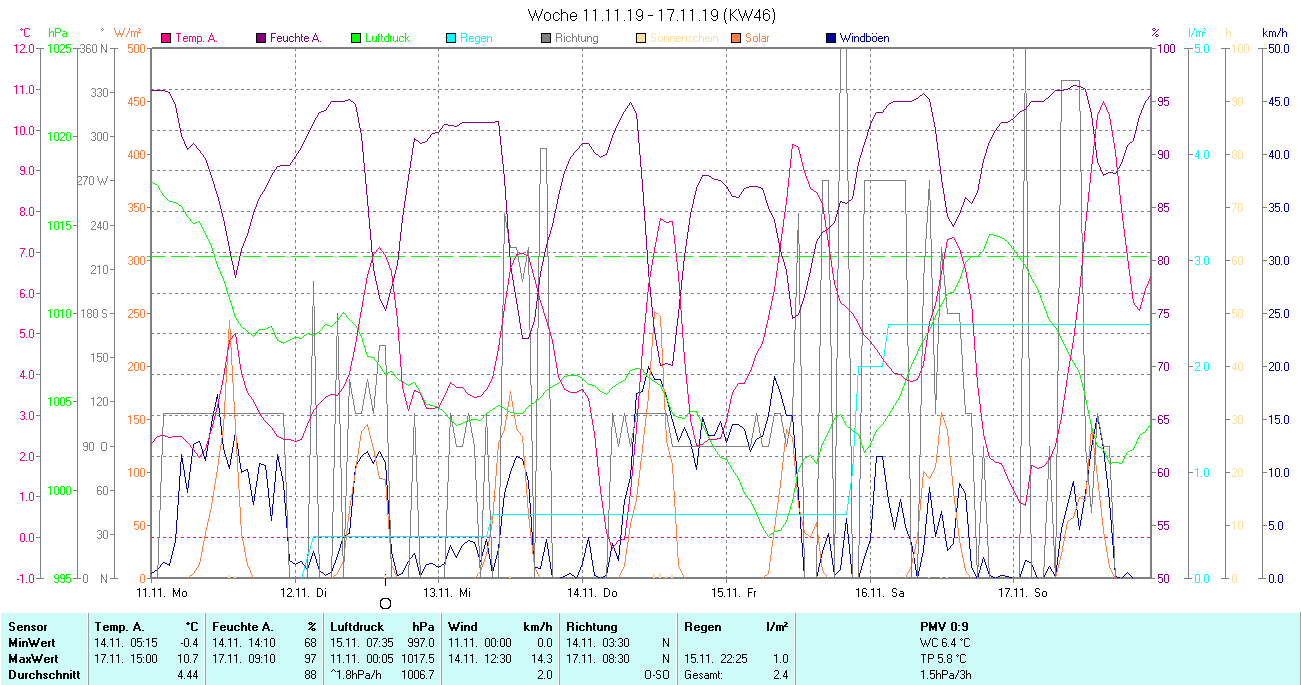Click the minimum temperature value '-0.4'
The height and width of the screenshot is (685, 1301).
[188, 643]
